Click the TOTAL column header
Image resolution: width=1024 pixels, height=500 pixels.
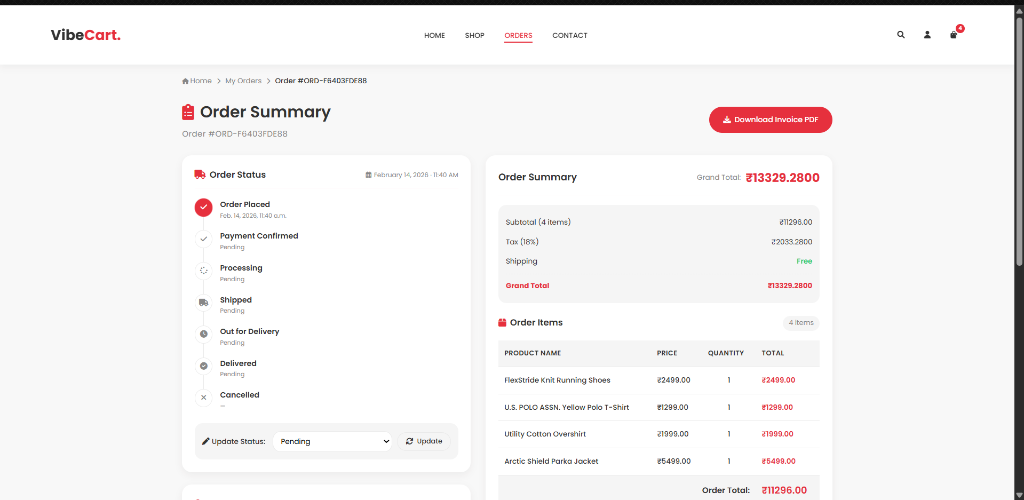(x=773, y=353)
